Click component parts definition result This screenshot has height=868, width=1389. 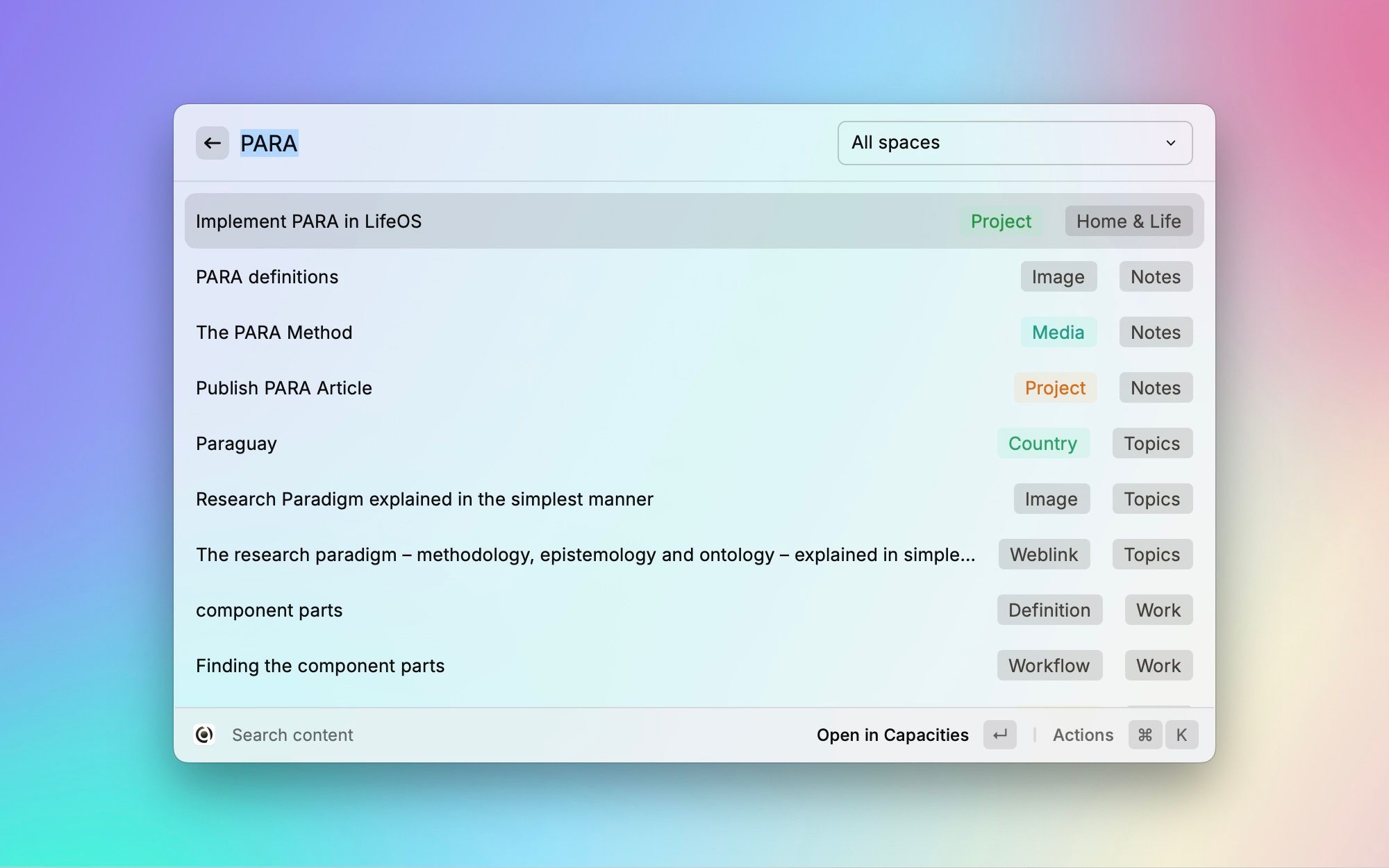pos(269,610)
